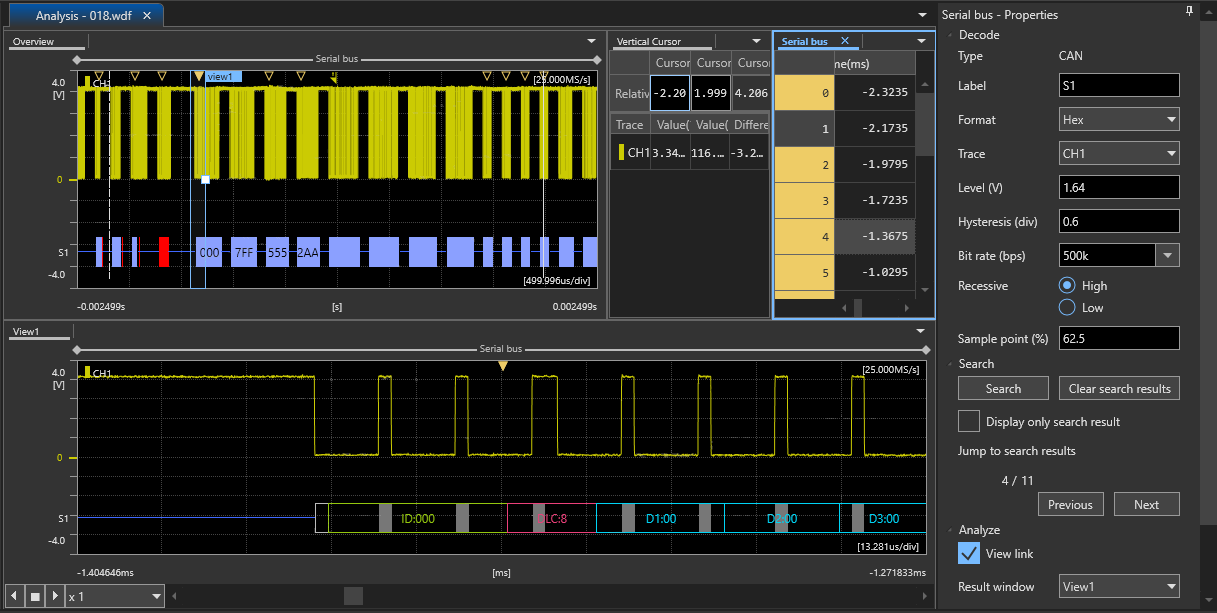Close the Serial bus tab

(844, 41)
